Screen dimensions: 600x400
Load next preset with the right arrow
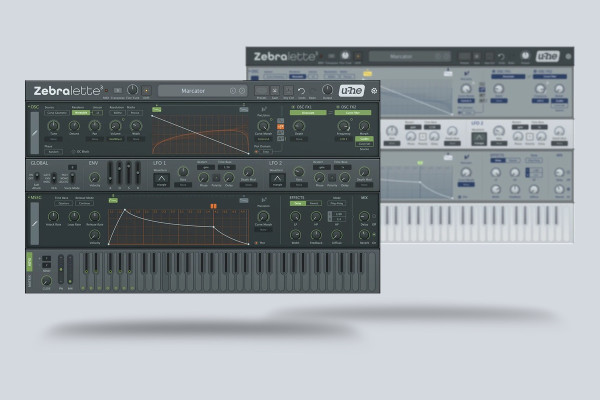coord(242,91)
